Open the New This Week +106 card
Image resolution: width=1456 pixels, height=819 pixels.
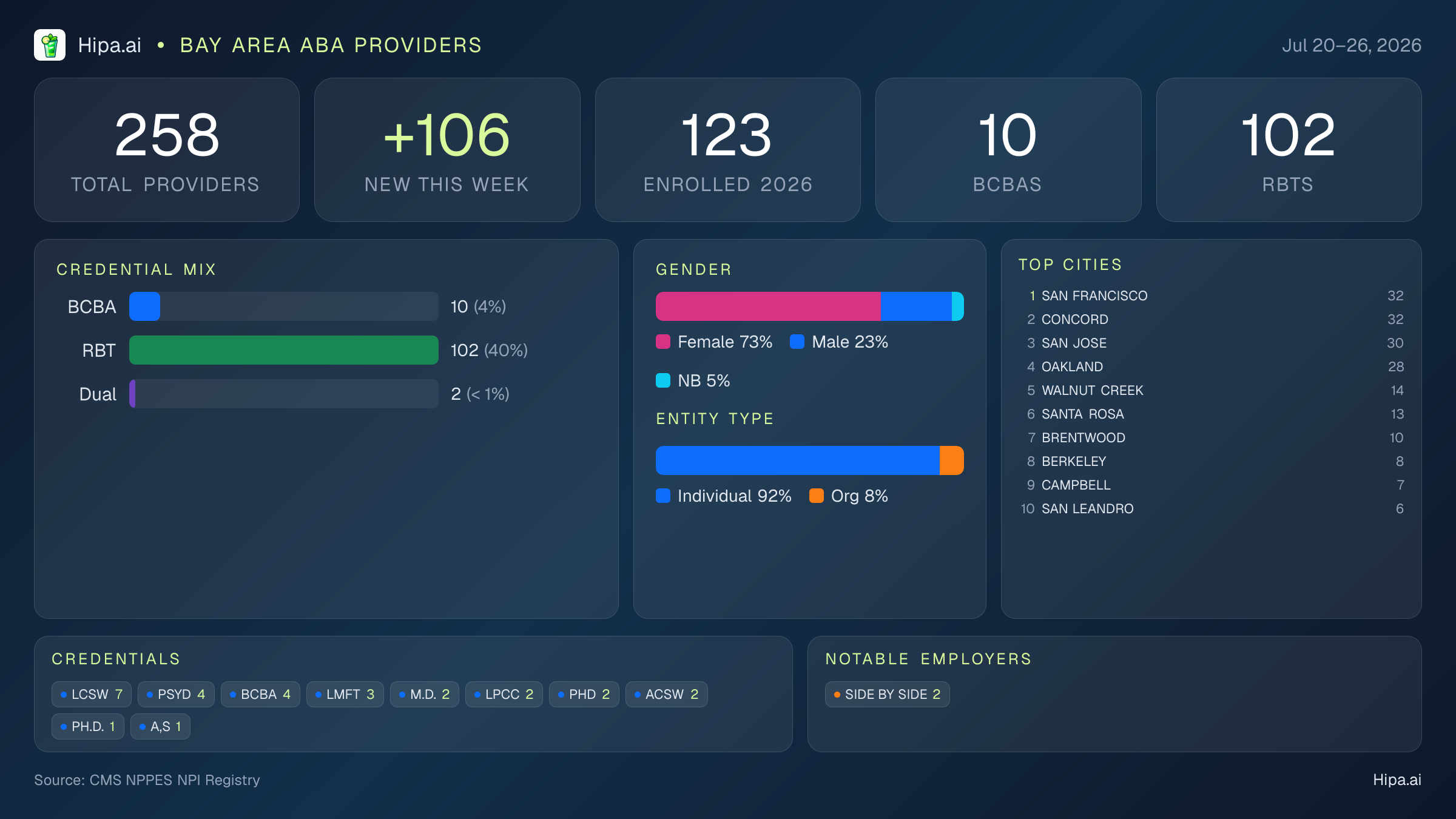click(447, 150)
